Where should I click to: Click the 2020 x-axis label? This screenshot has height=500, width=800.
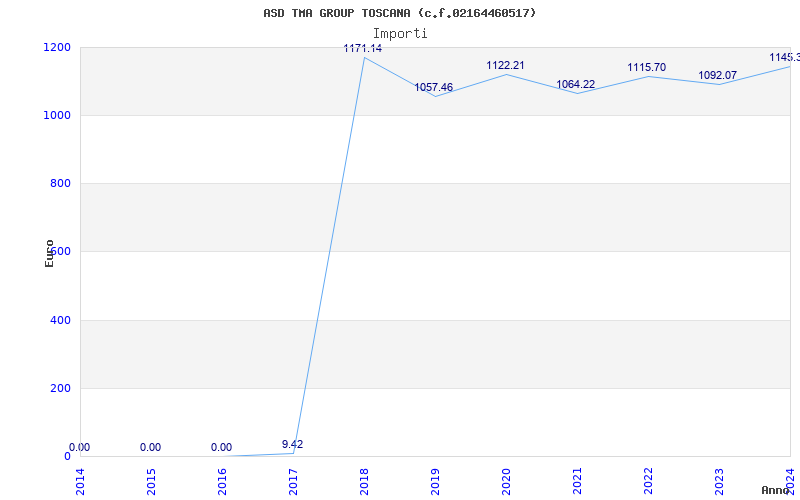pos(506,482)
